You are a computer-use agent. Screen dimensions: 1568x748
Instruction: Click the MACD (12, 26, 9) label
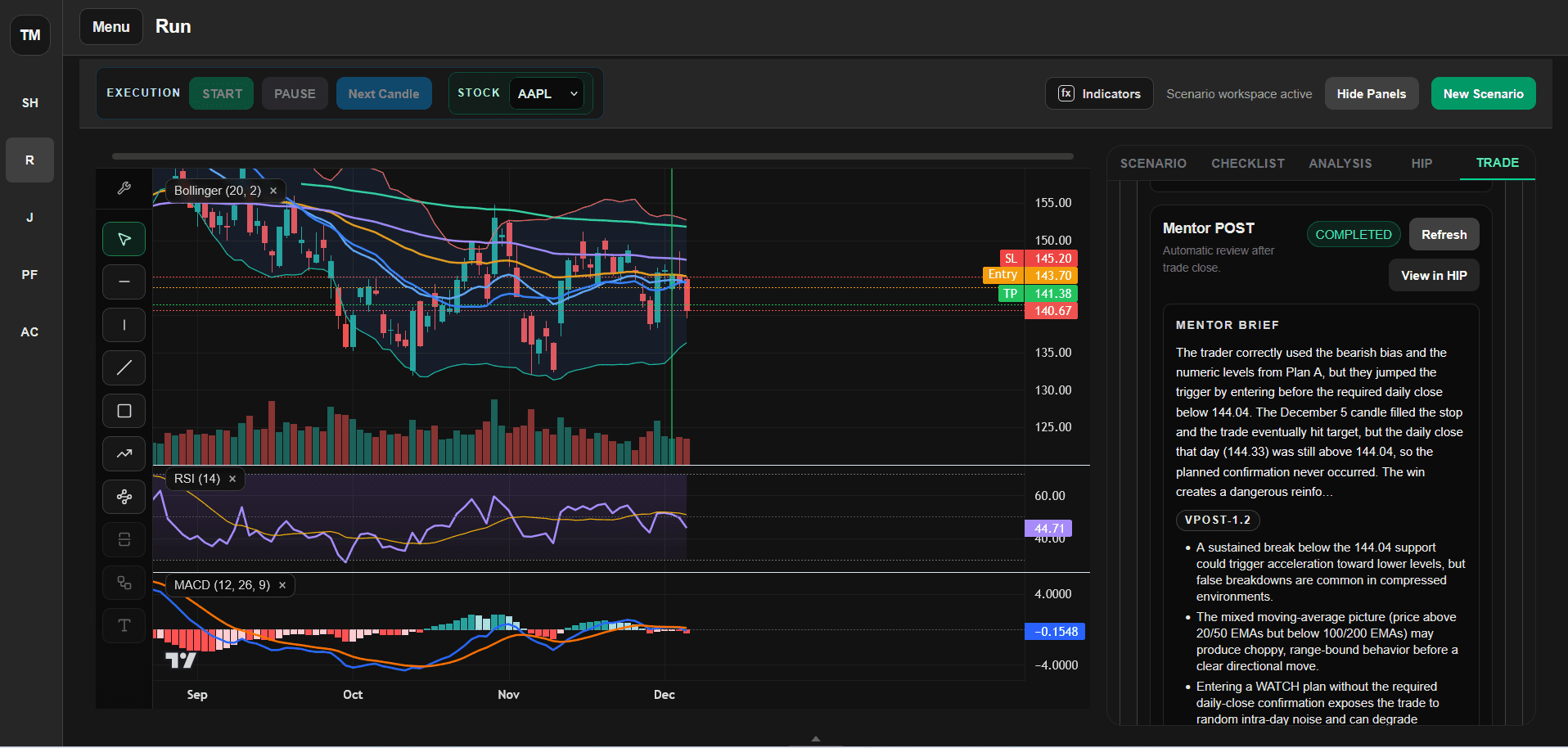222,585
